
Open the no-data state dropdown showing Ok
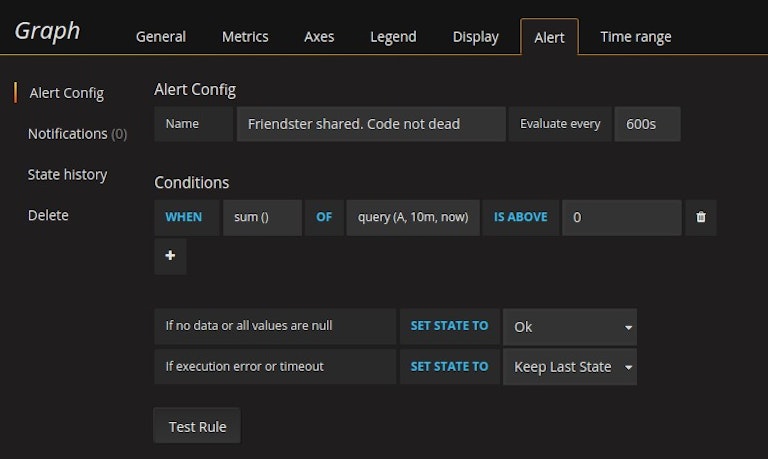[570, 326]
